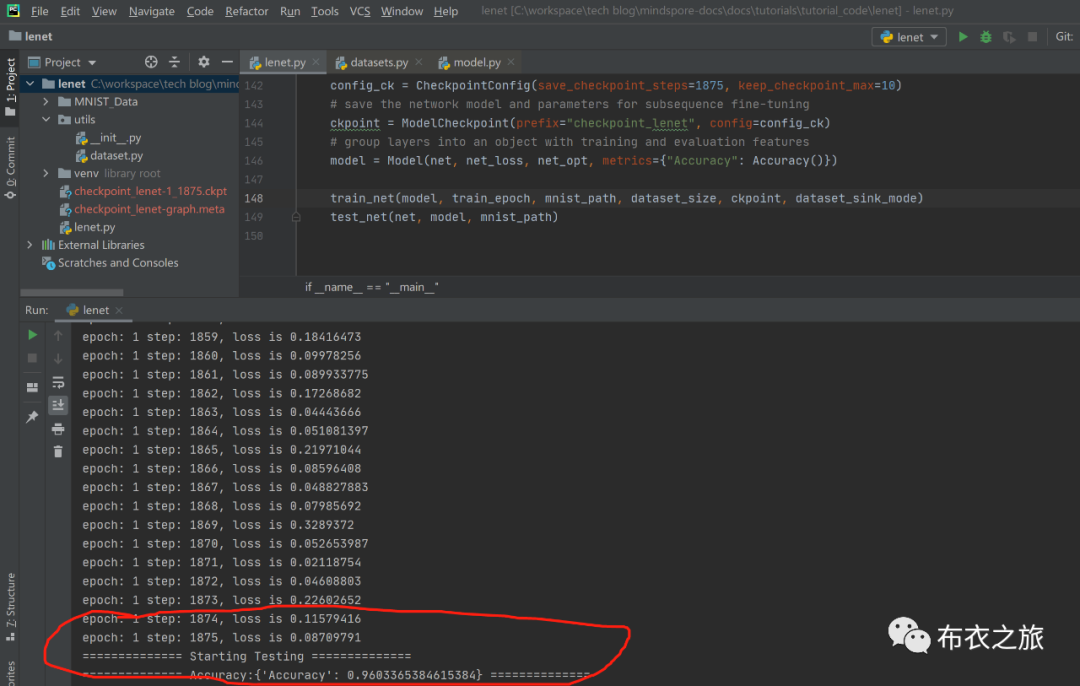Jump up the stack trace arrow
The image size is (1080, 686).
[58, 335]
